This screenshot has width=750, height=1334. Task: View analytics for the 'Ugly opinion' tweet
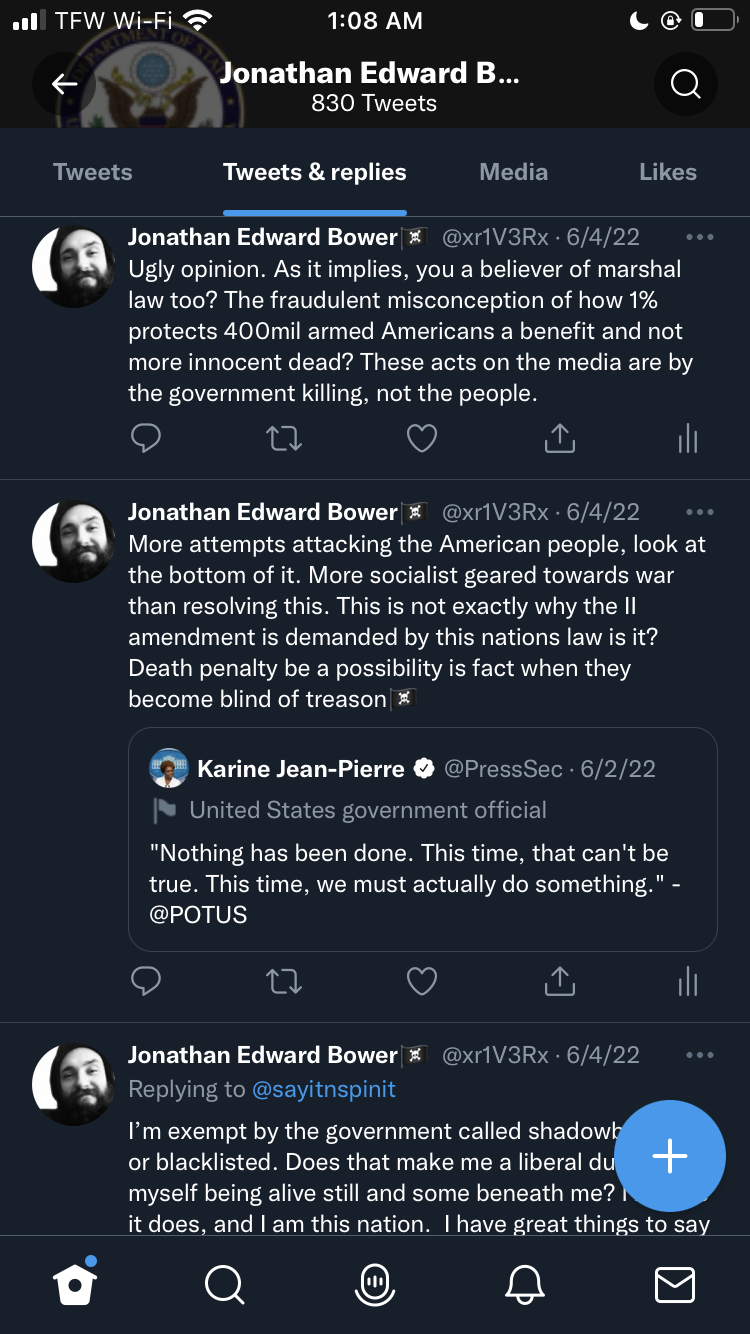(x=688, y=438)
